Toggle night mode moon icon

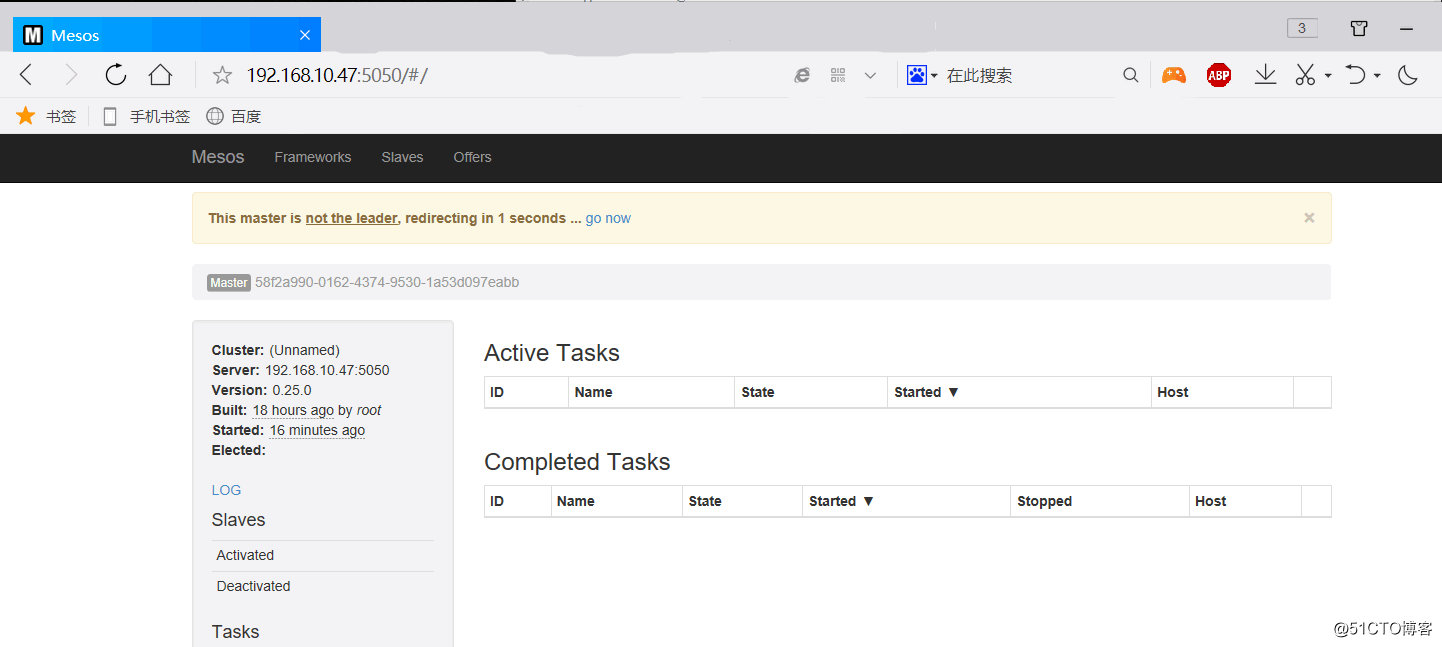pos(1408,75)
